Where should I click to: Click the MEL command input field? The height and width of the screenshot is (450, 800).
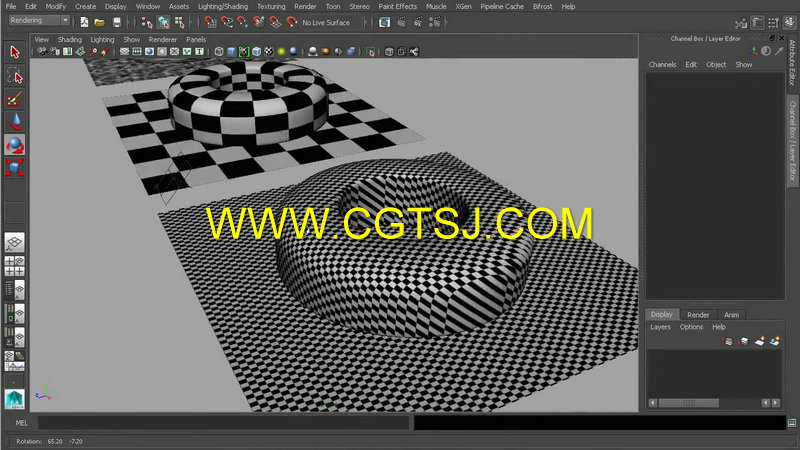pyautogui.click(x=223, y=423)
